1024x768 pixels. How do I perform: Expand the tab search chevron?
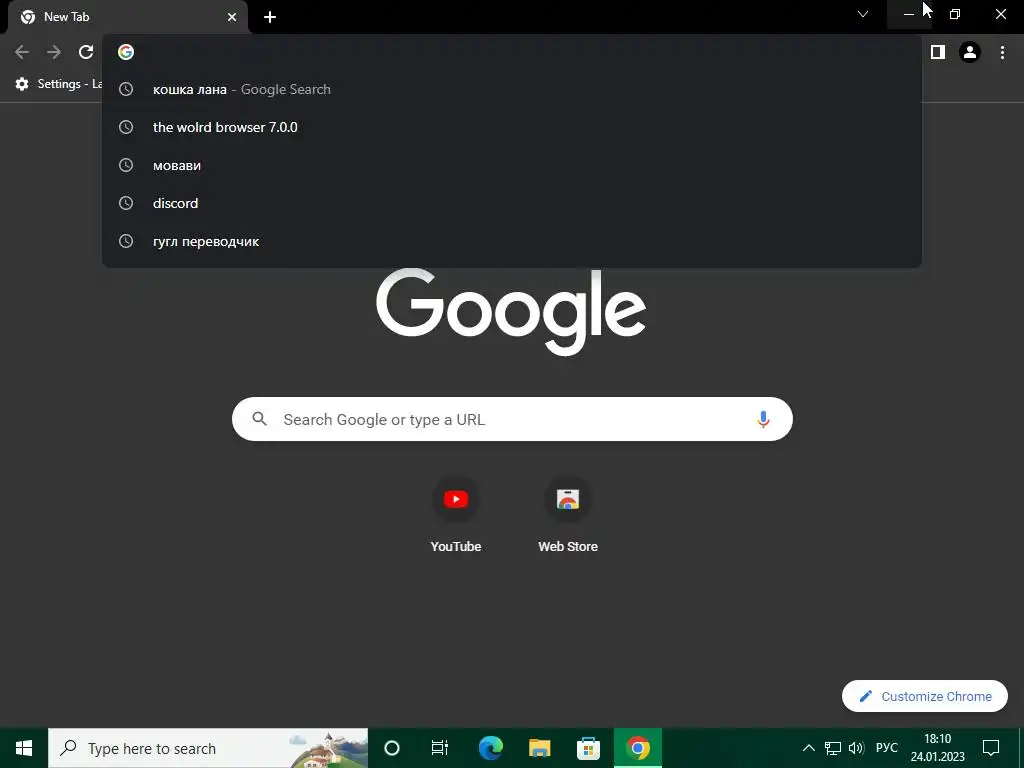point(863,14)
